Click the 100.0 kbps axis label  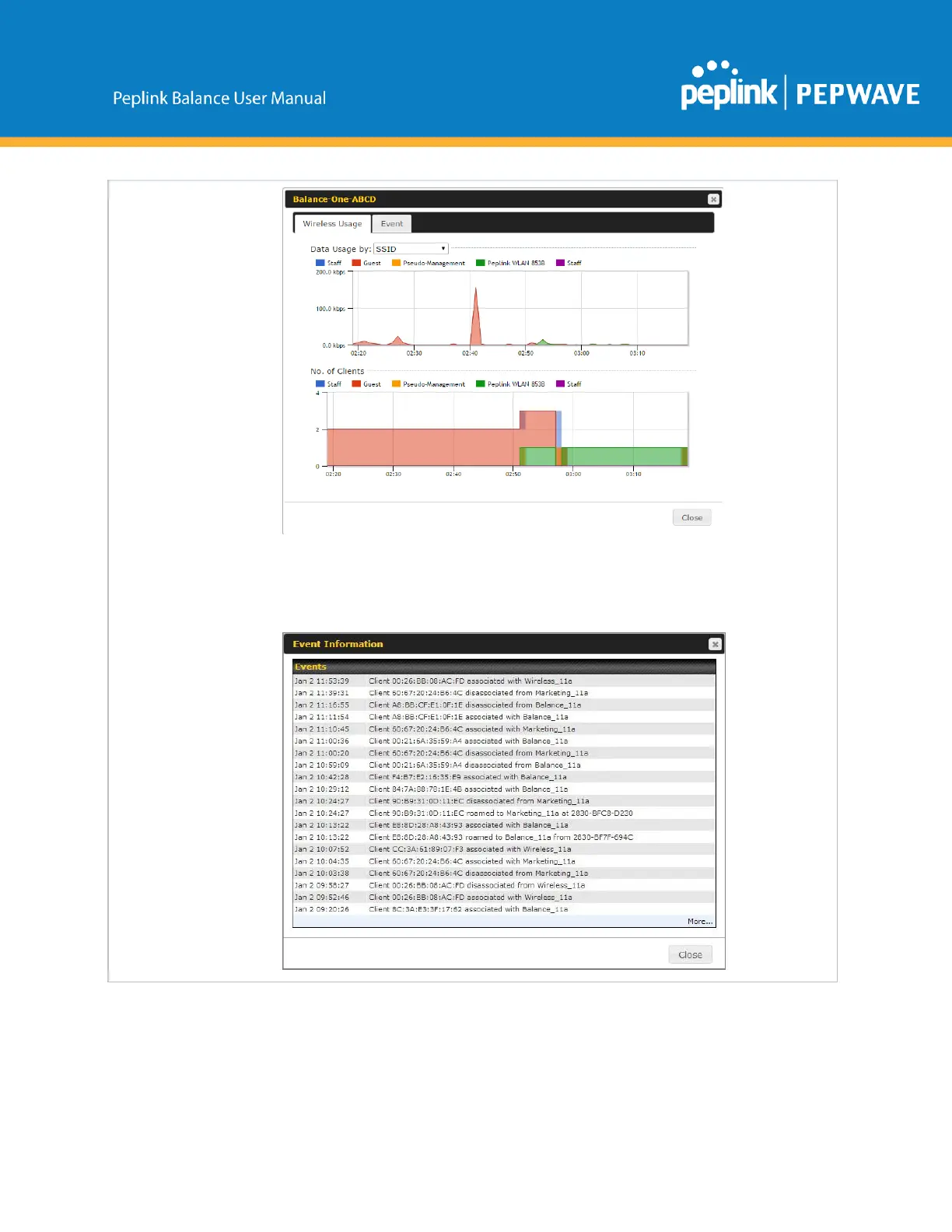pos(330,309)
